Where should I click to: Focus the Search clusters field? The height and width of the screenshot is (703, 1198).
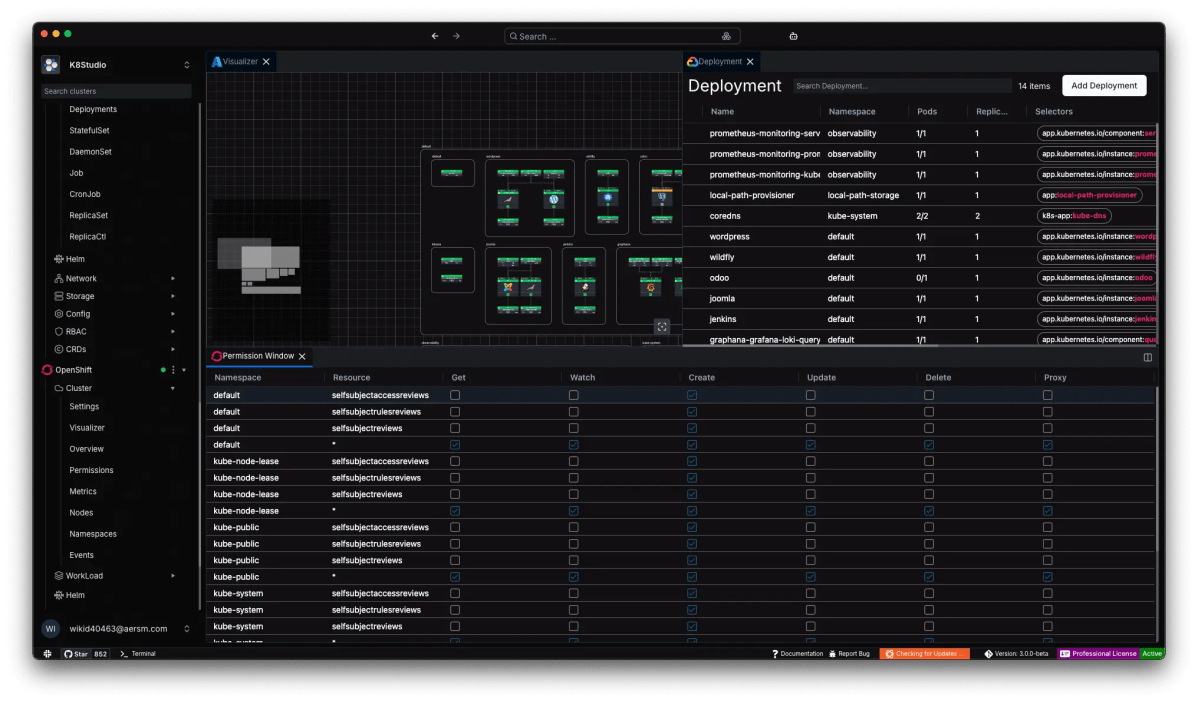click(116, 91)
